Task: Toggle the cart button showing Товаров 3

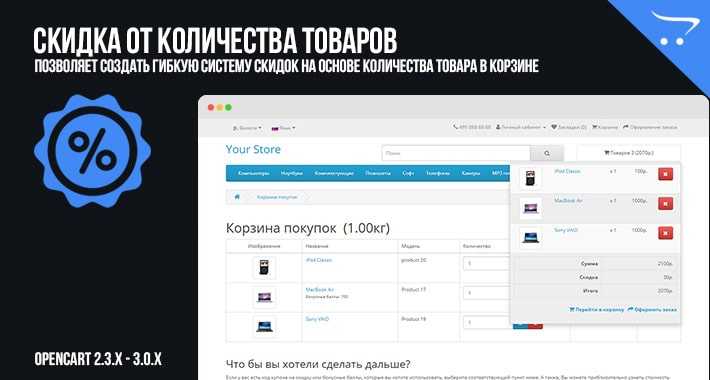Action: point(629,153)
